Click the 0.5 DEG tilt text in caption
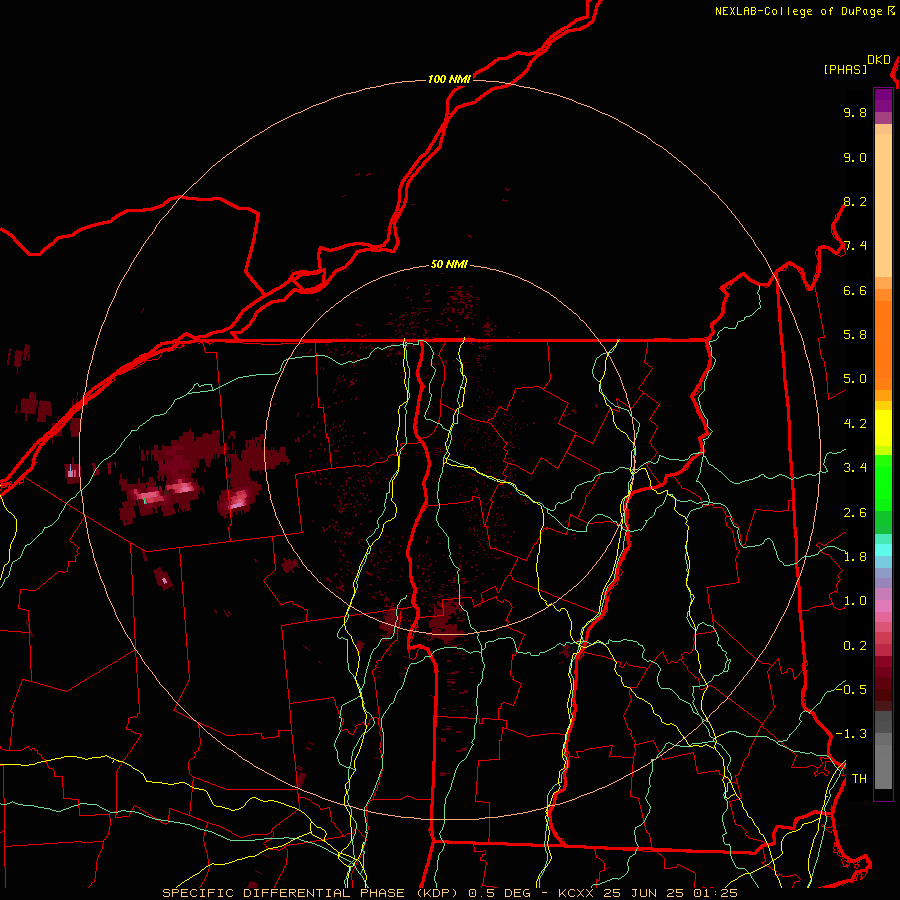 coord(499,893)
